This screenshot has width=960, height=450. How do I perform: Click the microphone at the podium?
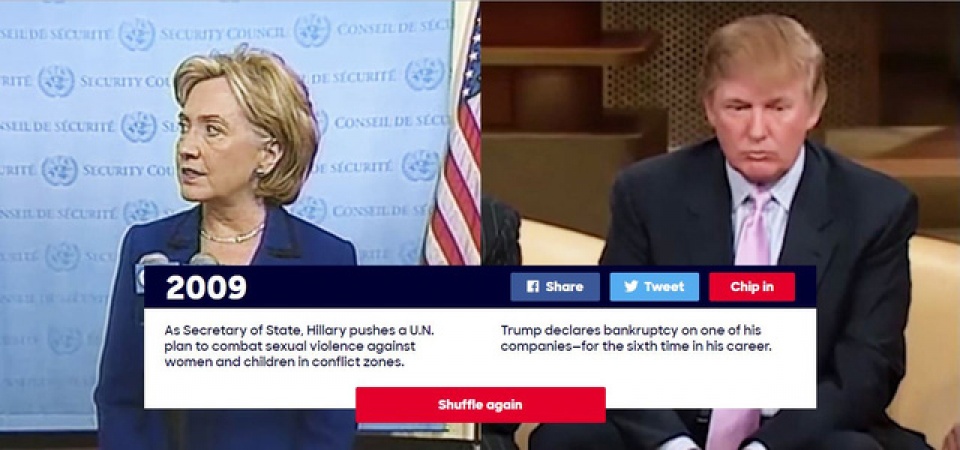pyautogui.click(x=151, y=260)
